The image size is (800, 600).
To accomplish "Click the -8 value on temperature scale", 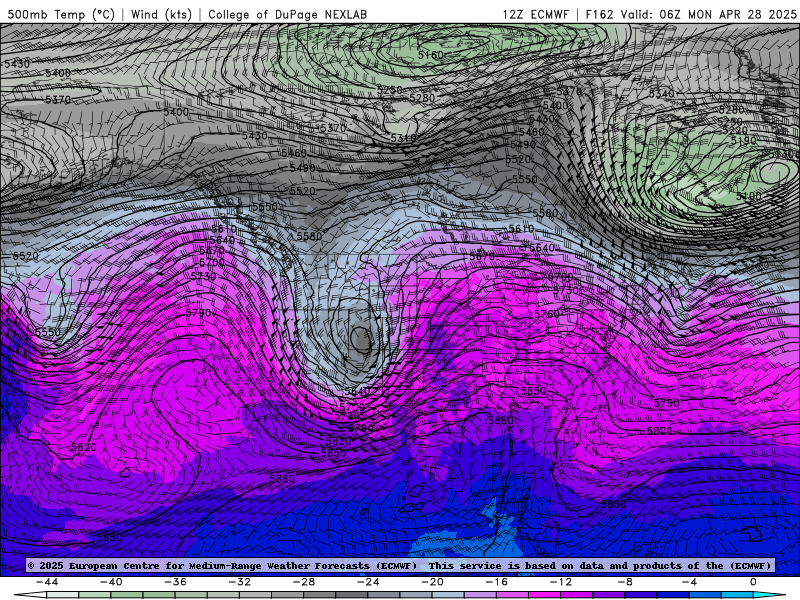I will (625, 582).
